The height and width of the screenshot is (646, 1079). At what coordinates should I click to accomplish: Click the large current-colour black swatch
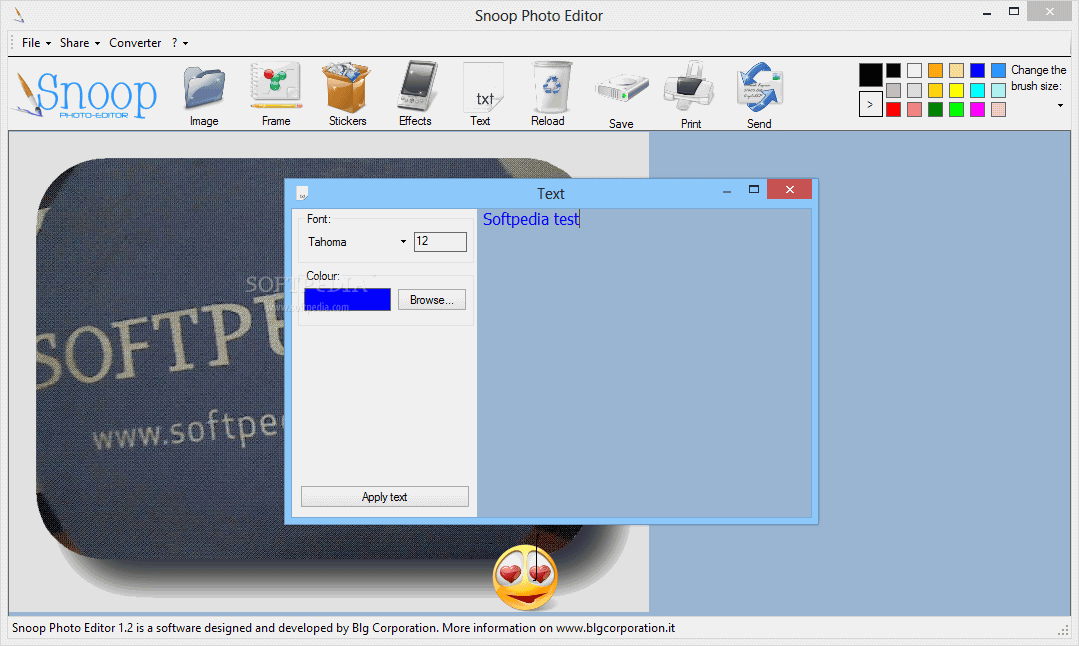click(870, 74)
